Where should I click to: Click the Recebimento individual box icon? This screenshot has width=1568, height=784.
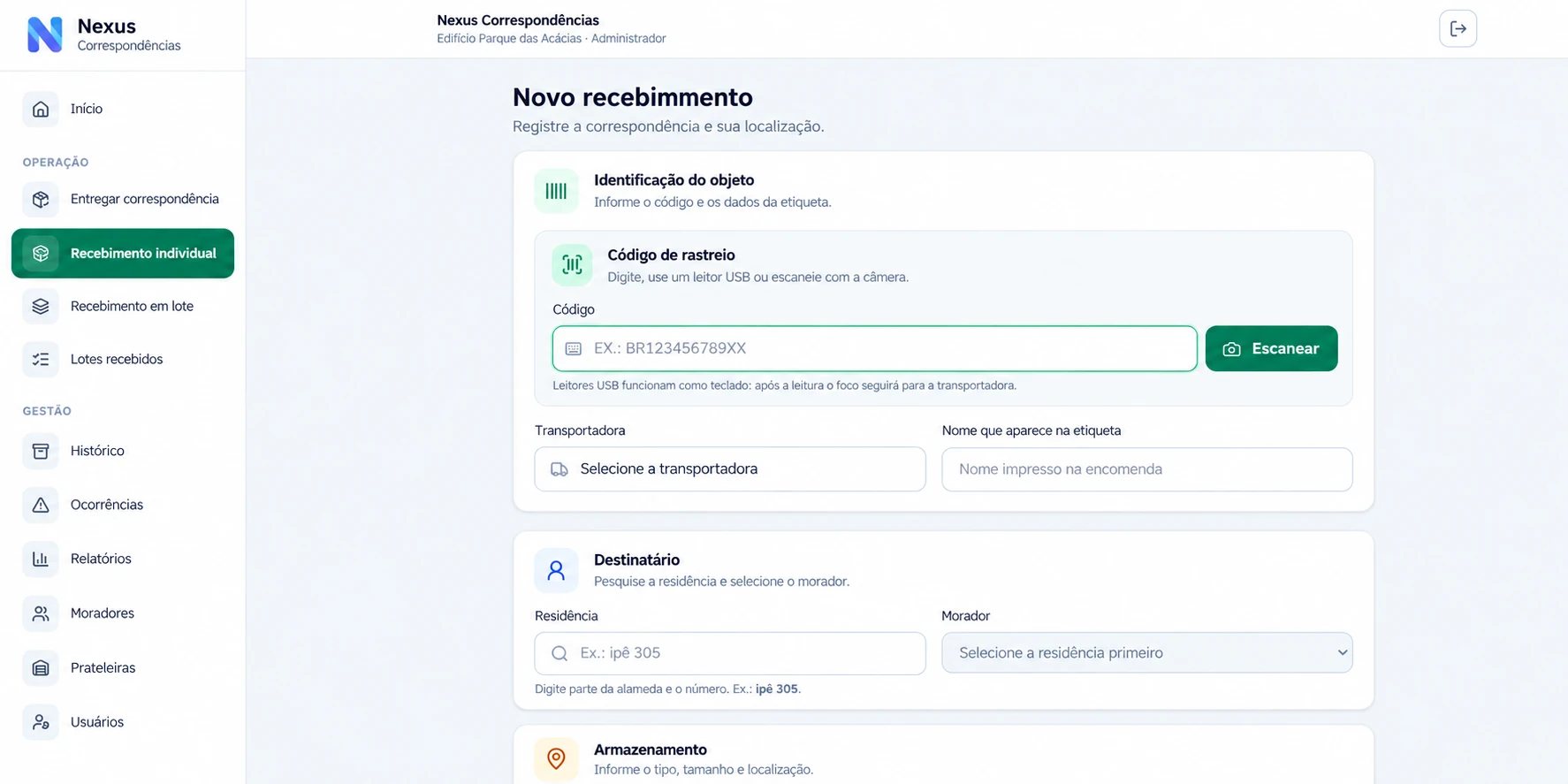point(41,253)
